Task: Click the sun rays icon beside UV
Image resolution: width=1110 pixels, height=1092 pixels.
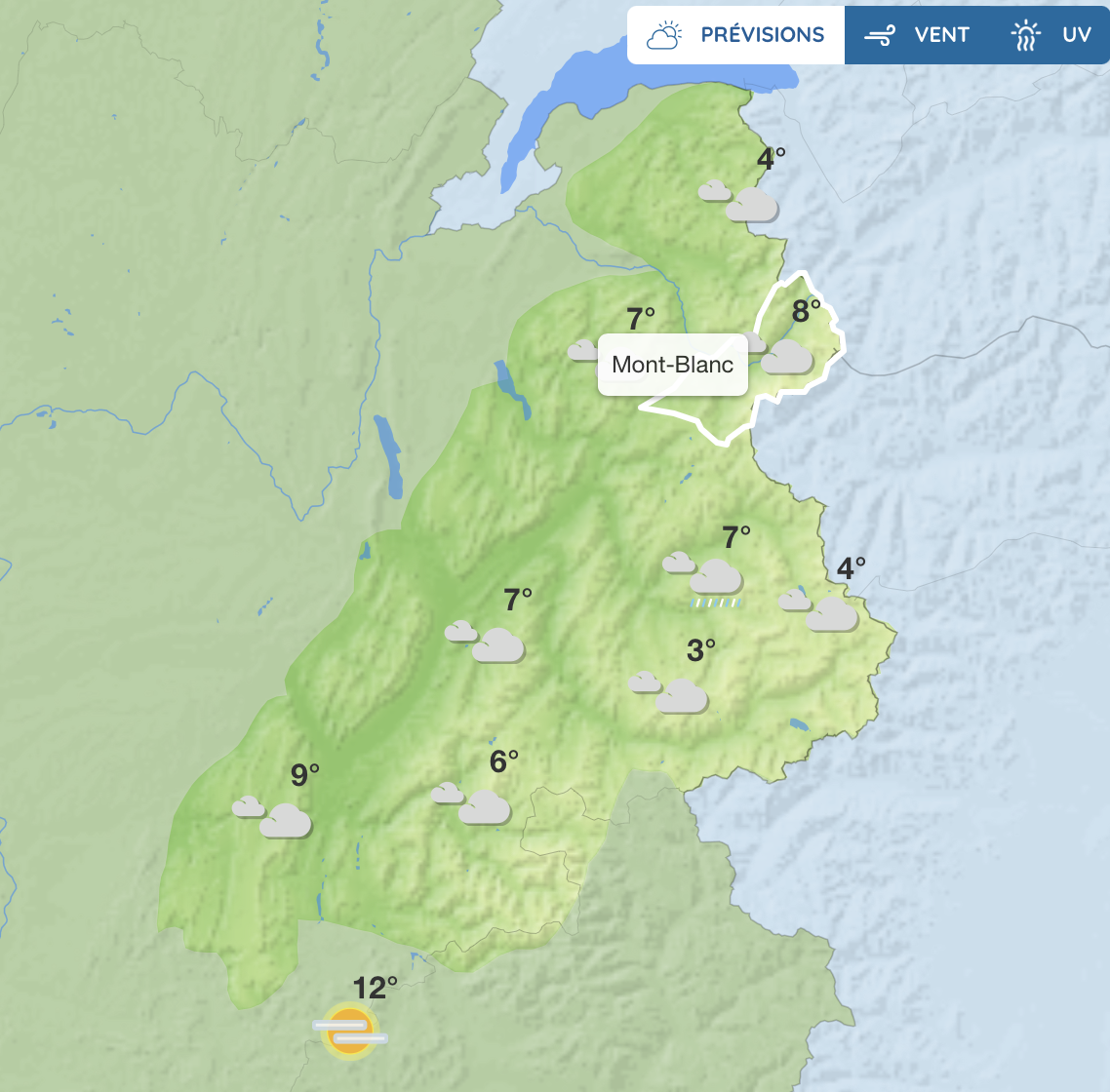Action: 1025,36
